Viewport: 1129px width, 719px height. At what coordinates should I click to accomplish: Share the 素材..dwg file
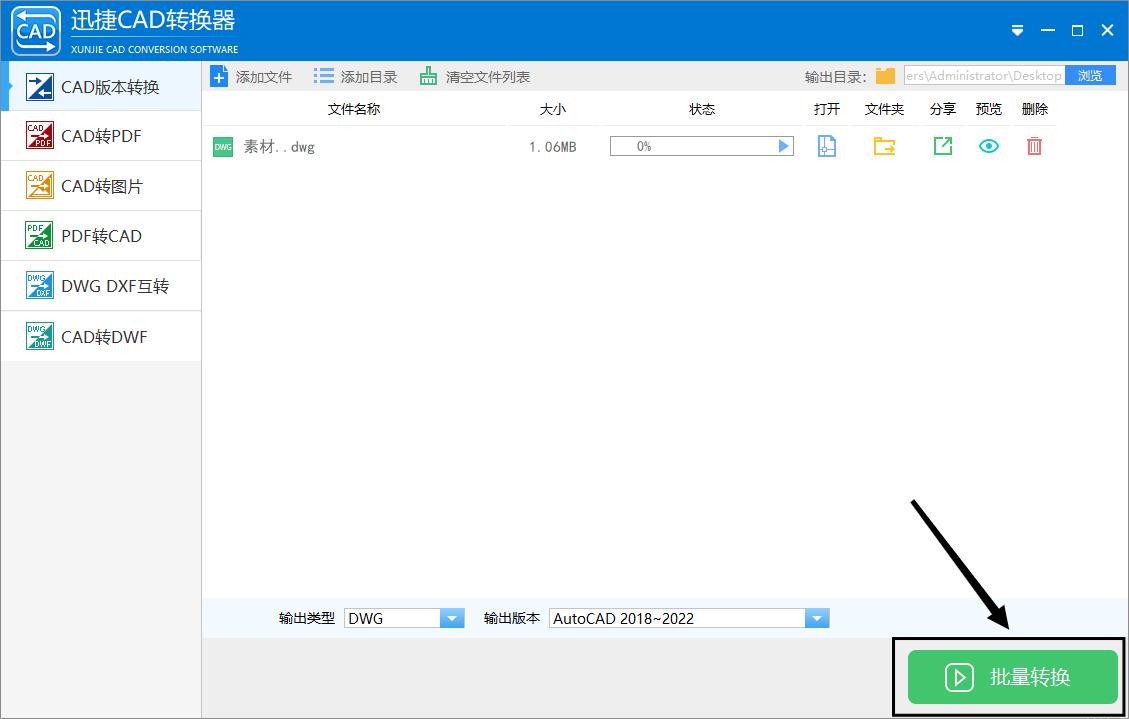[941, 146]
